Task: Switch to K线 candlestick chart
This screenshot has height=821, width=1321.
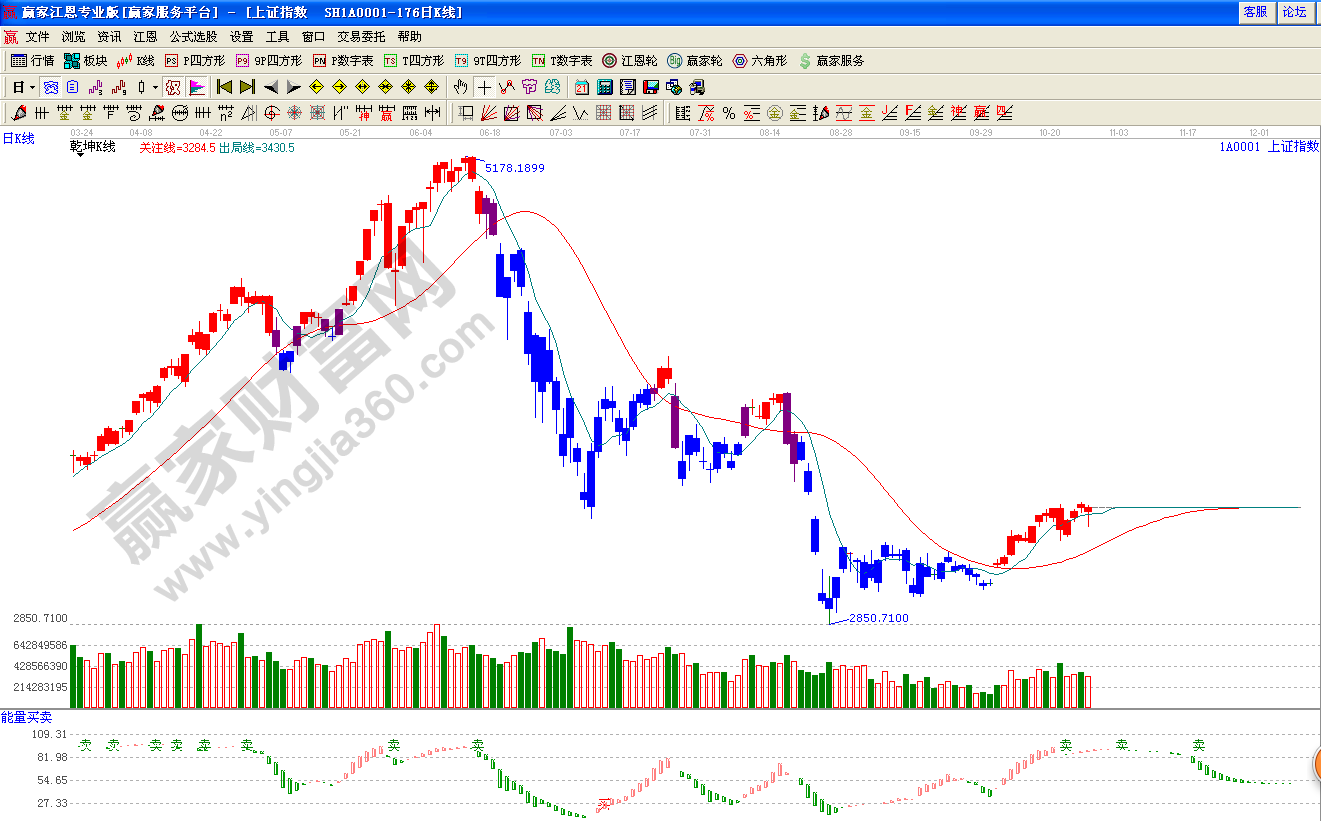Action: (x=135, y=61)
